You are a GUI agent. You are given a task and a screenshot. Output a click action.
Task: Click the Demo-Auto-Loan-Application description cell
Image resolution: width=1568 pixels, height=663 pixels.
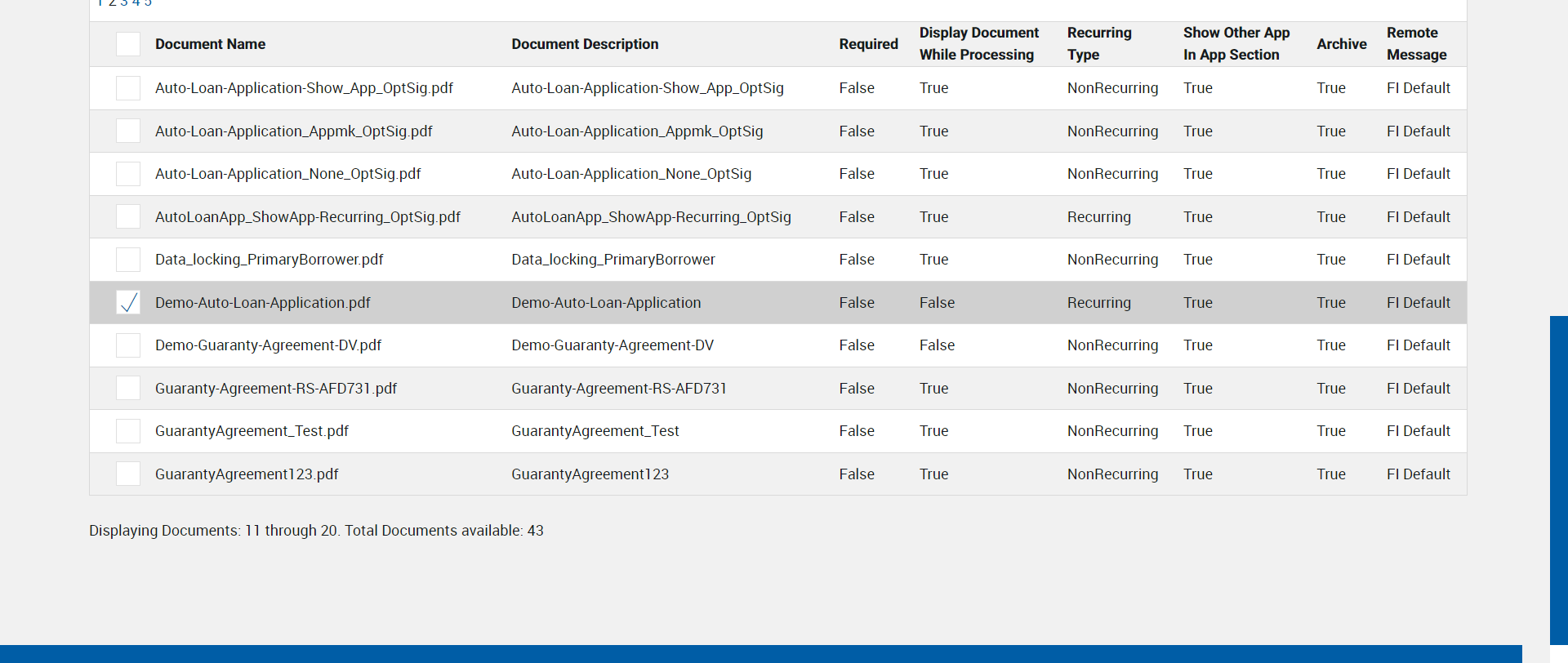coord(606,303)
